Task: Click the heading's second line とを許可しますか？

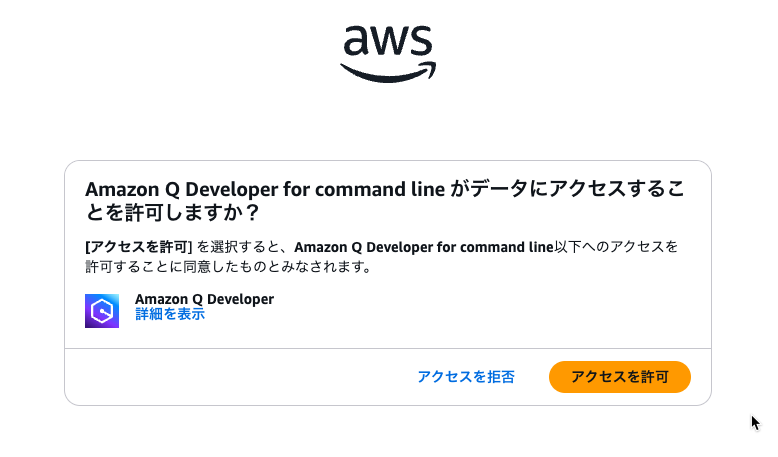Action: click(x=172, y=213)
